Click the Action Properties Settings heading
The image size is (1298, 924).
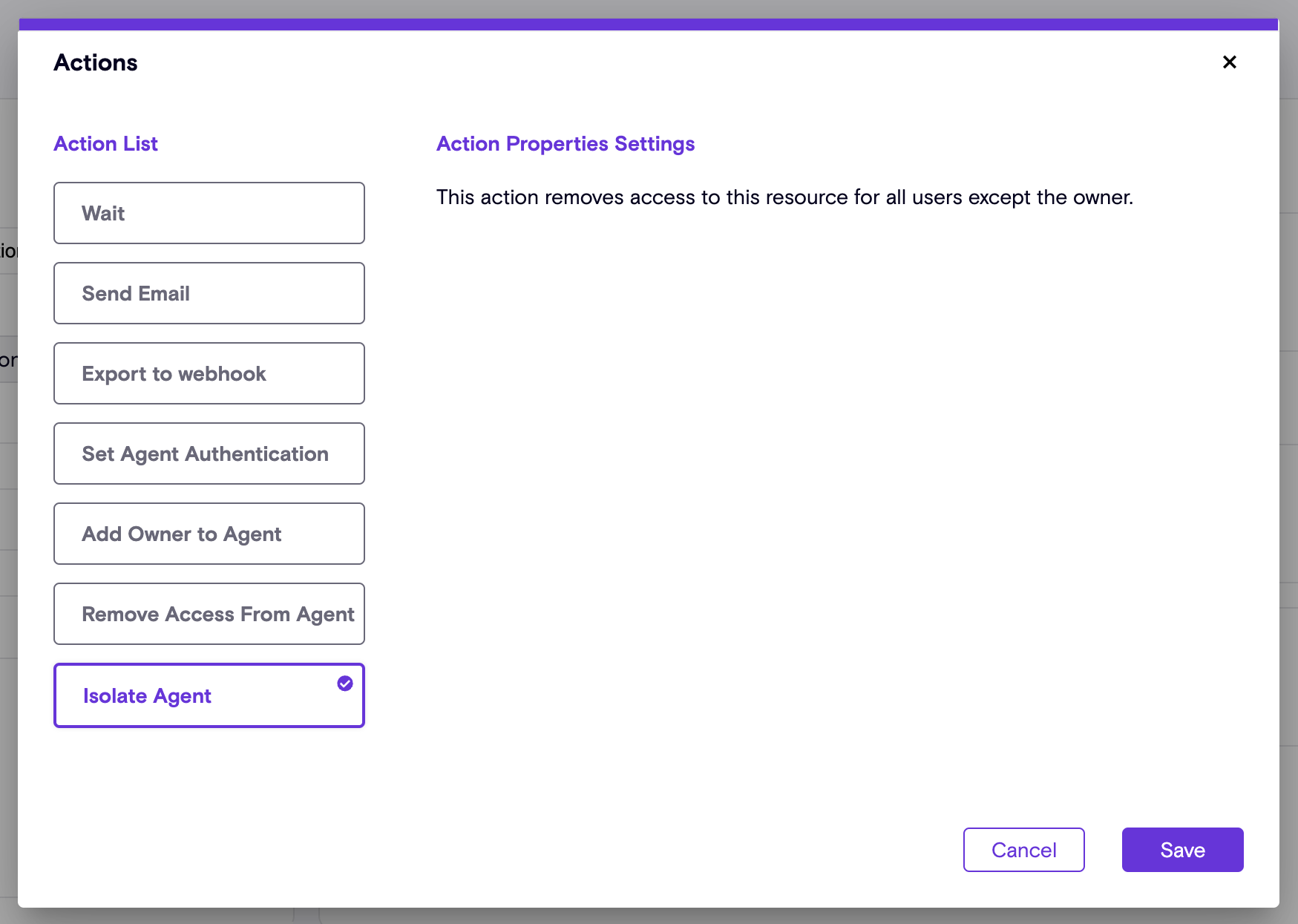point(565,144)
